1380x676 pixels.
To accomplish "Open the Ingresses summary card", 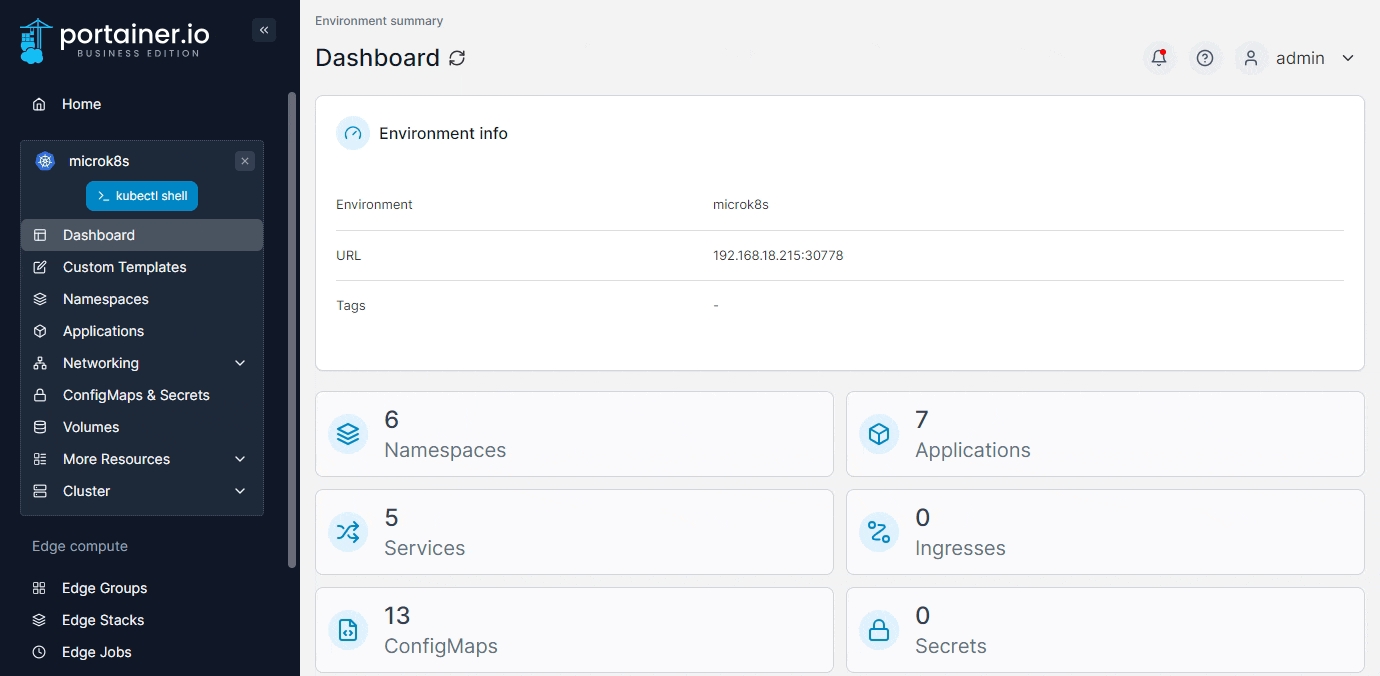I will (x=1104, y=532).
